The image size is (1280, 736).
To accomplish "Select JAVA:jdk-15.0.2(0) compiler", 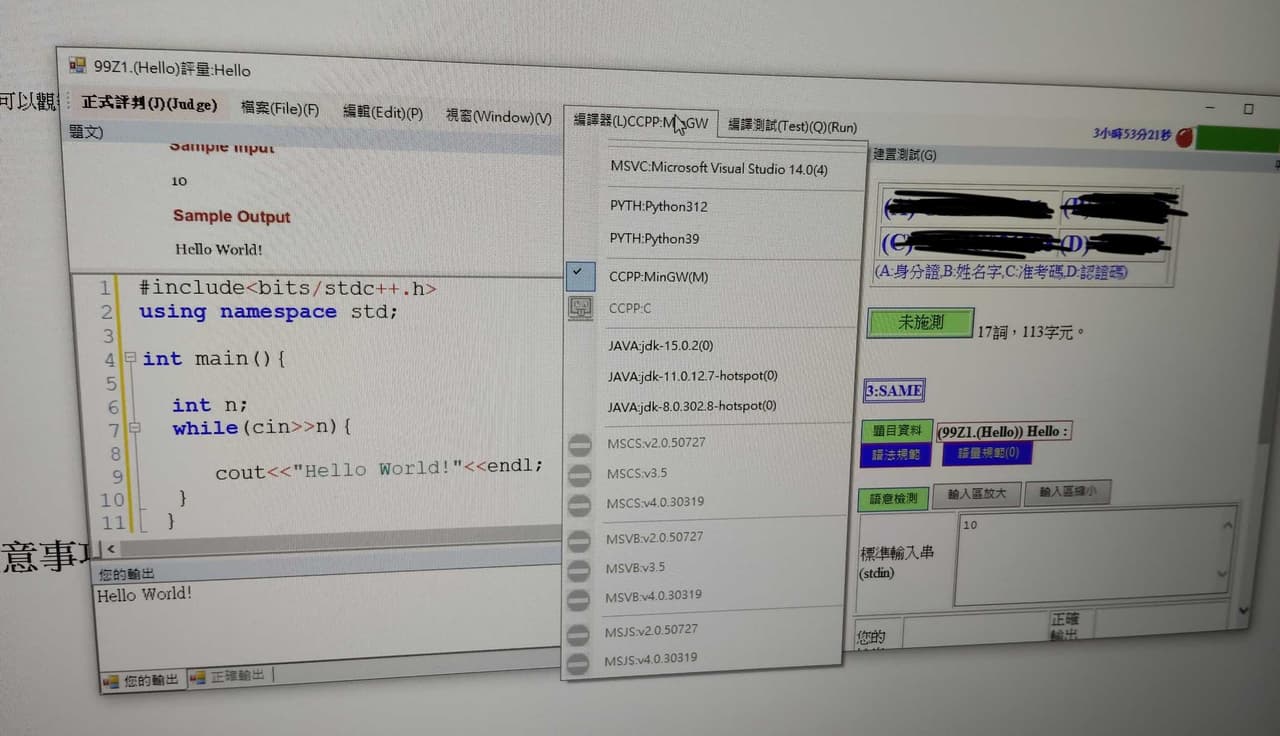I will pos(660,346).
